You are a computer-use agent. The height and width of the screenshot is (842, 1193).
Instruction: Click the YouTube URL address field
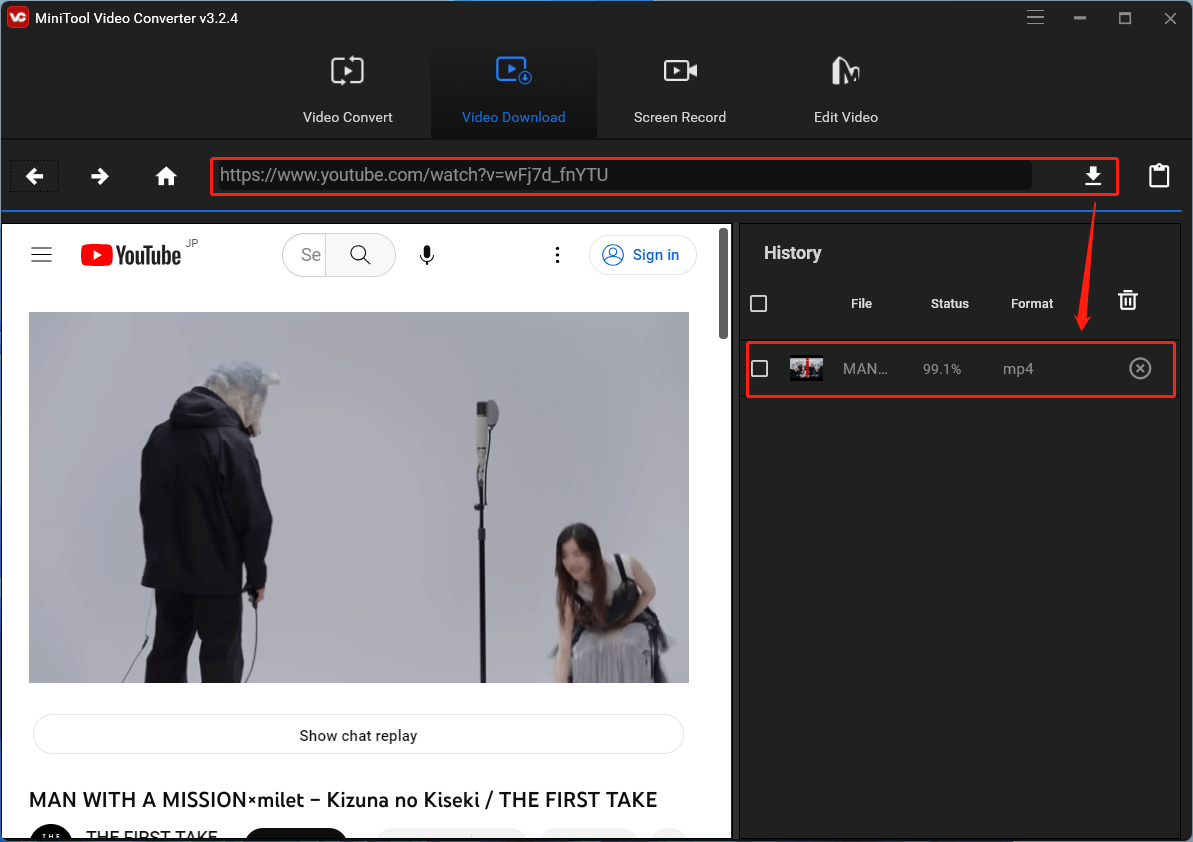(x=624, y=176)
